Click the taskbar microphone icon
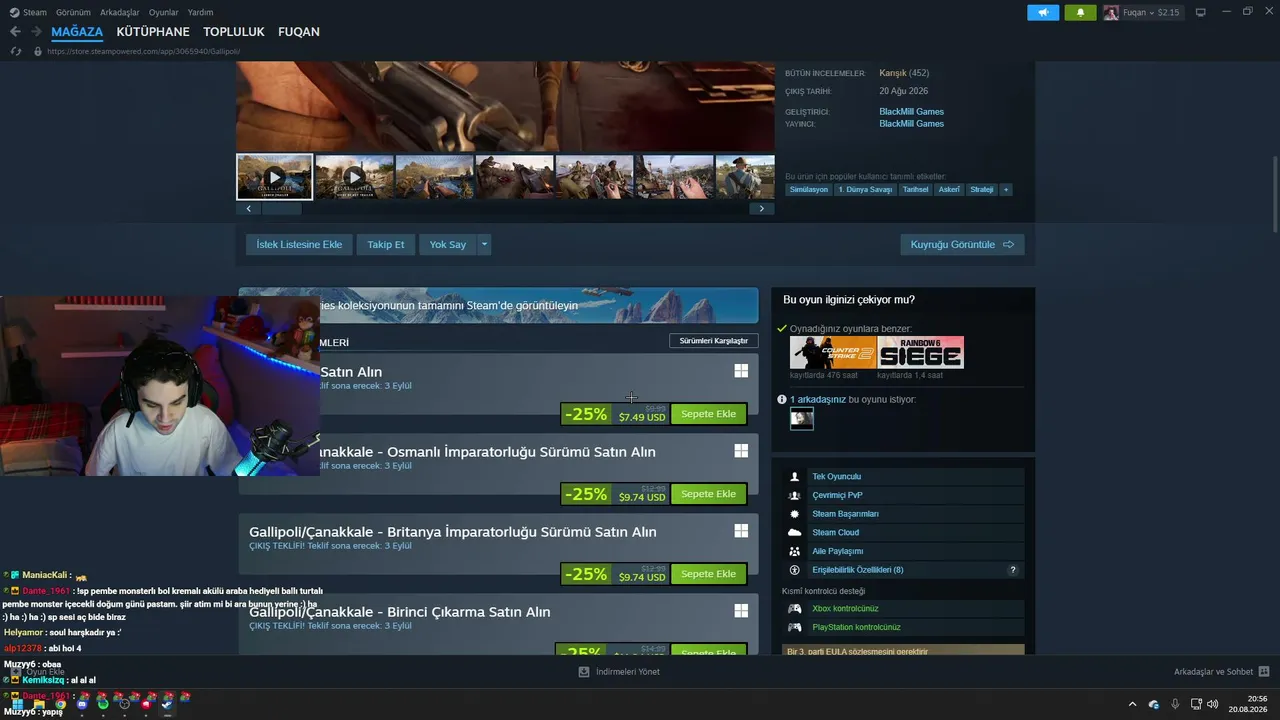The width and height of the screenshot is (1280, 720). [x=1175, y=704]
